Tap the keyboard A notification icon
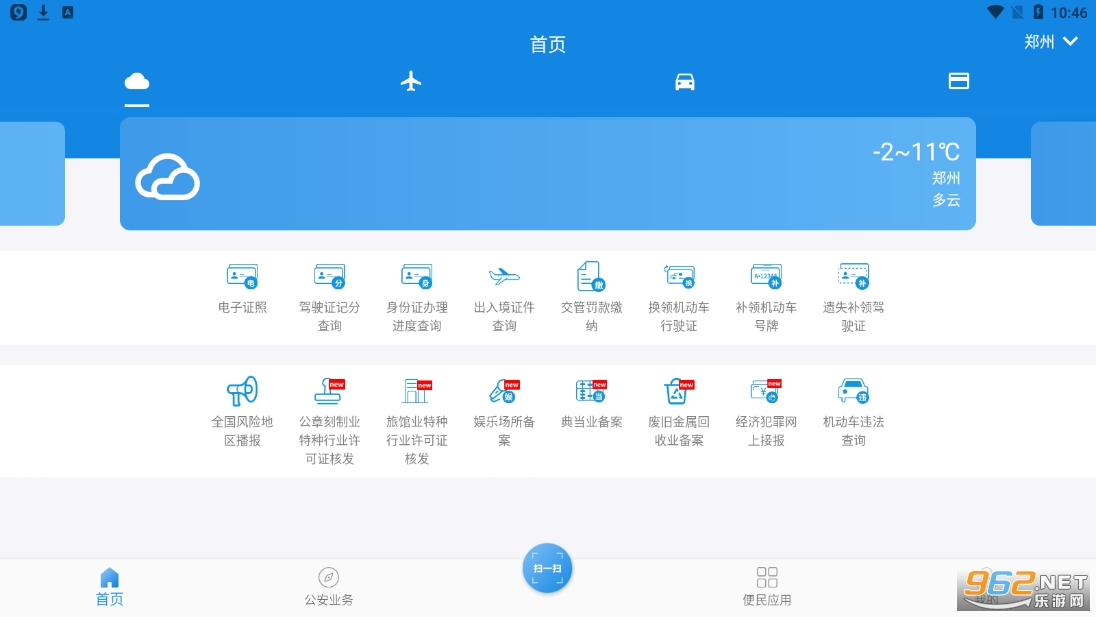 [x=68, y=12]
